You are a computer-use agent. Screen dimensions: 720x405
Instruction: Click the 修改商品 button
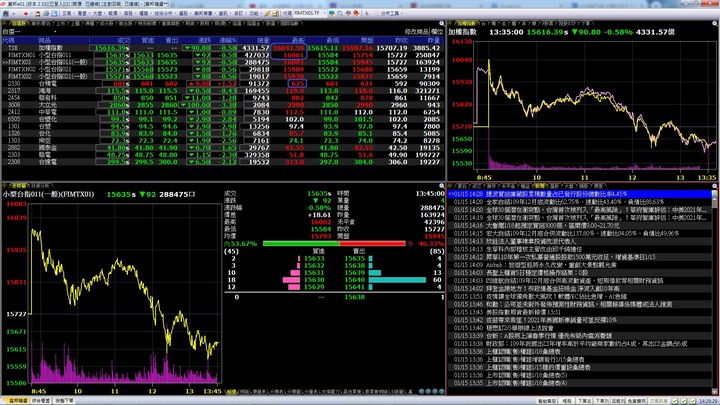[416, 32]
